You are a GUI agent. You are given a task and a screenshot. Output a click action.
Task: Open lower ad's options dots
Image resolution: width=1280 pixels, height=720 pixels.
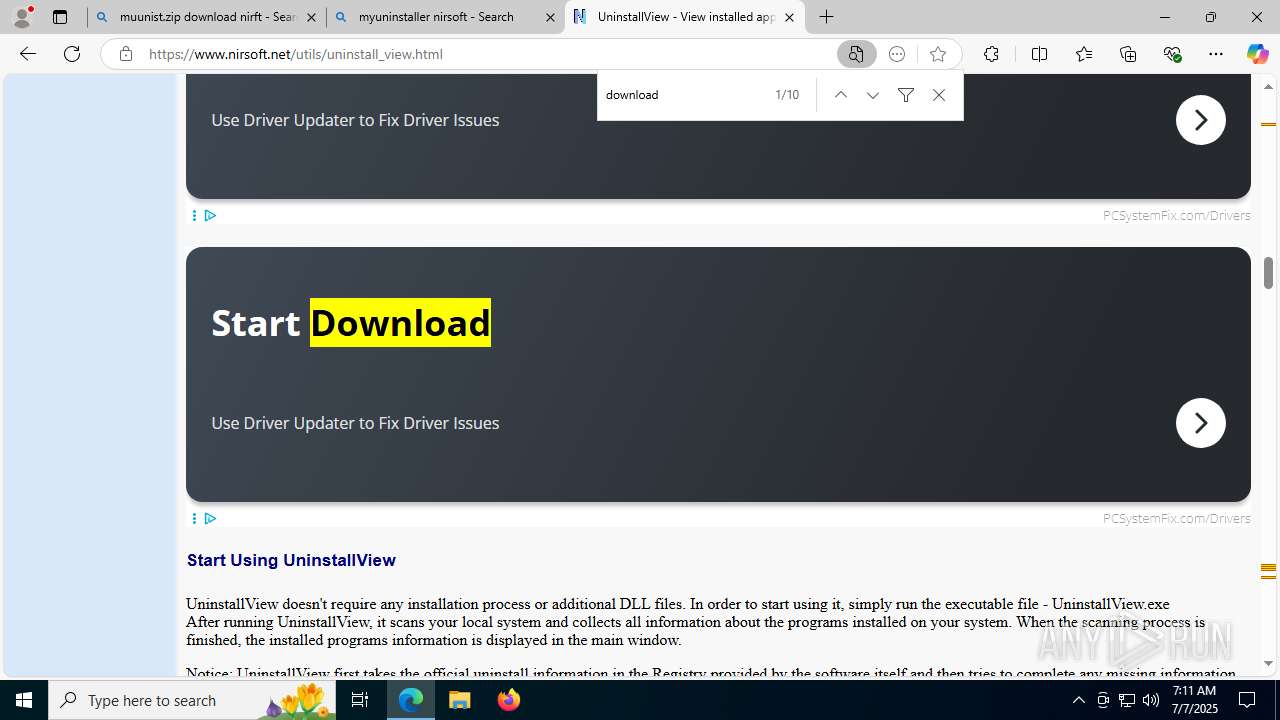coord(194,518)
